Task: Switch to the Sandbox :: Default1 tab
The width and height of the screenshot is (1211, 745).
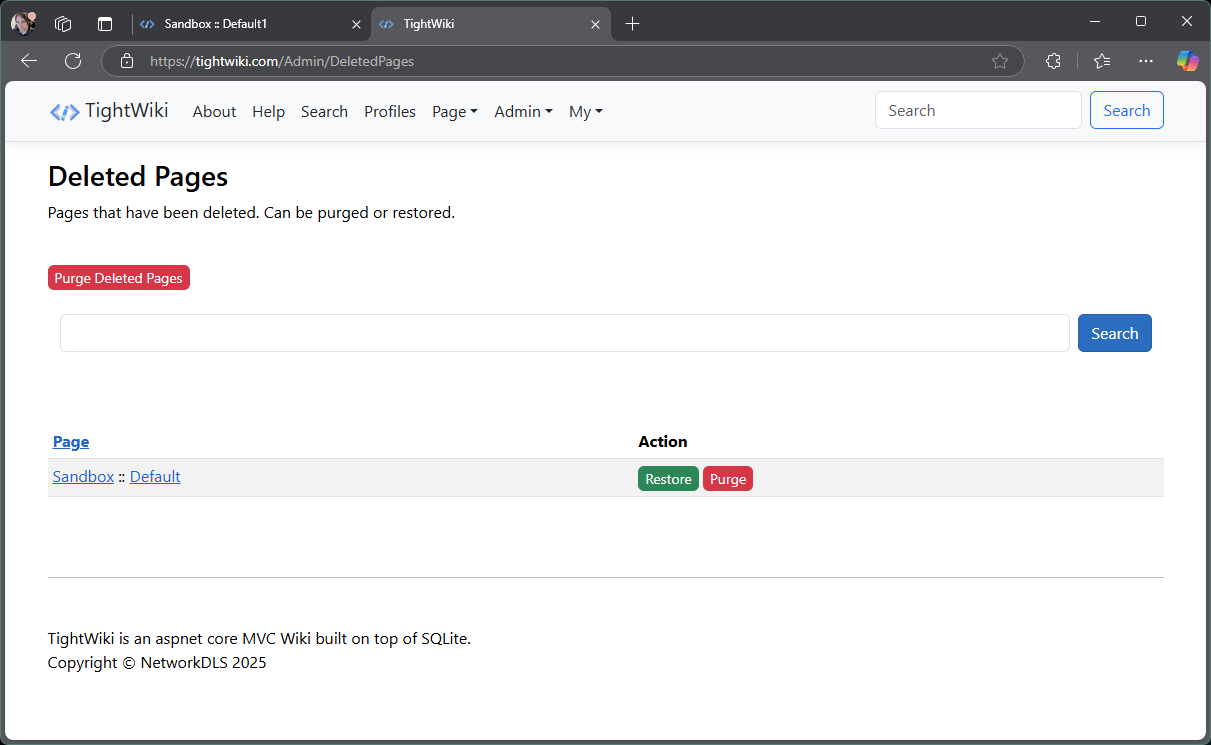Action: 250,23
